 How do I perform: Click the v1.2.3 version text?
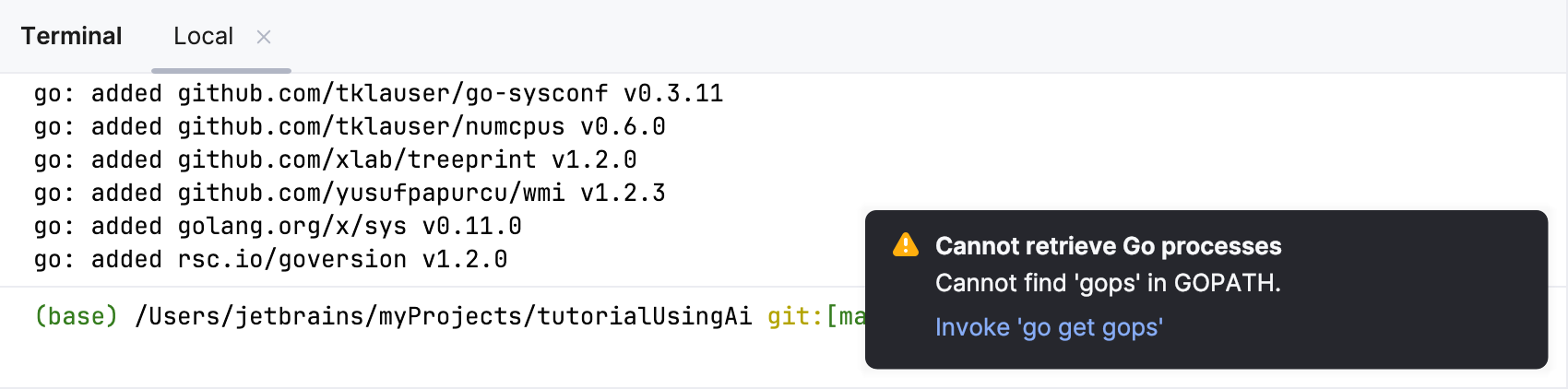[623, 193]
